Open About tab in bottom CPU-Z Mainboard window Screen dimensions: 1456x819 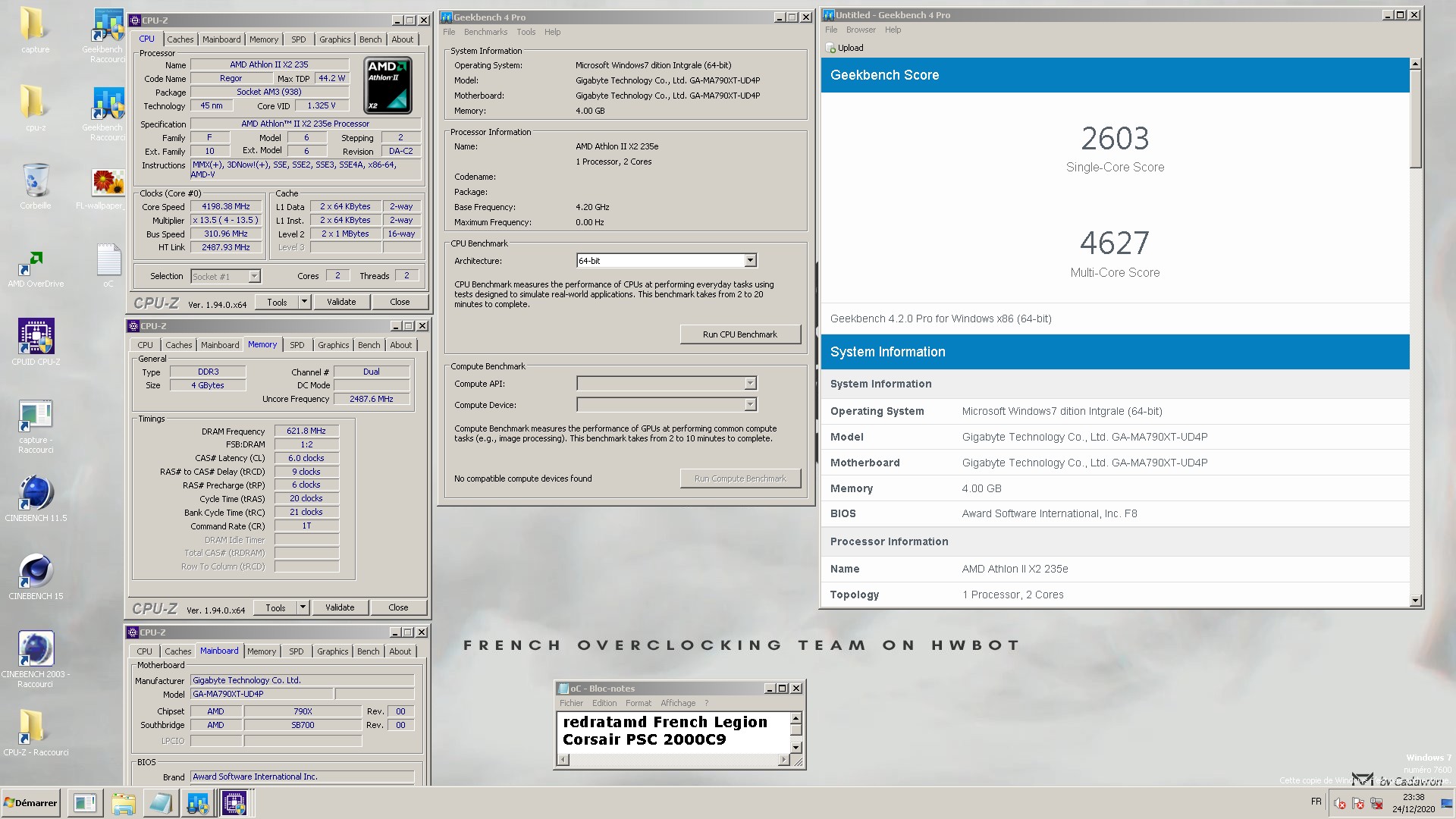400,651
